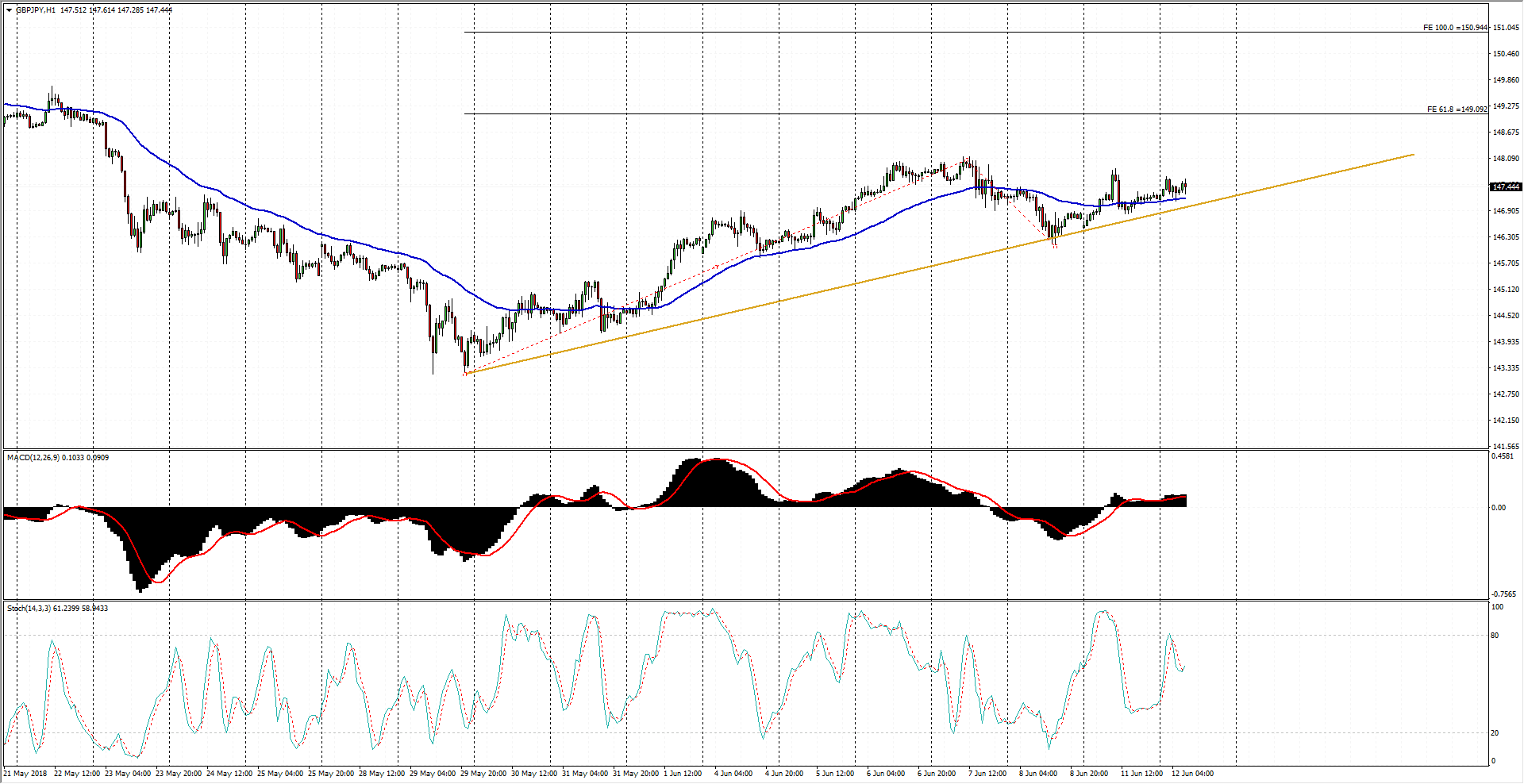Click the 21 May 2018 date label
The image size is (1524, 784).
pyautogui.click(x=25, y=773)
